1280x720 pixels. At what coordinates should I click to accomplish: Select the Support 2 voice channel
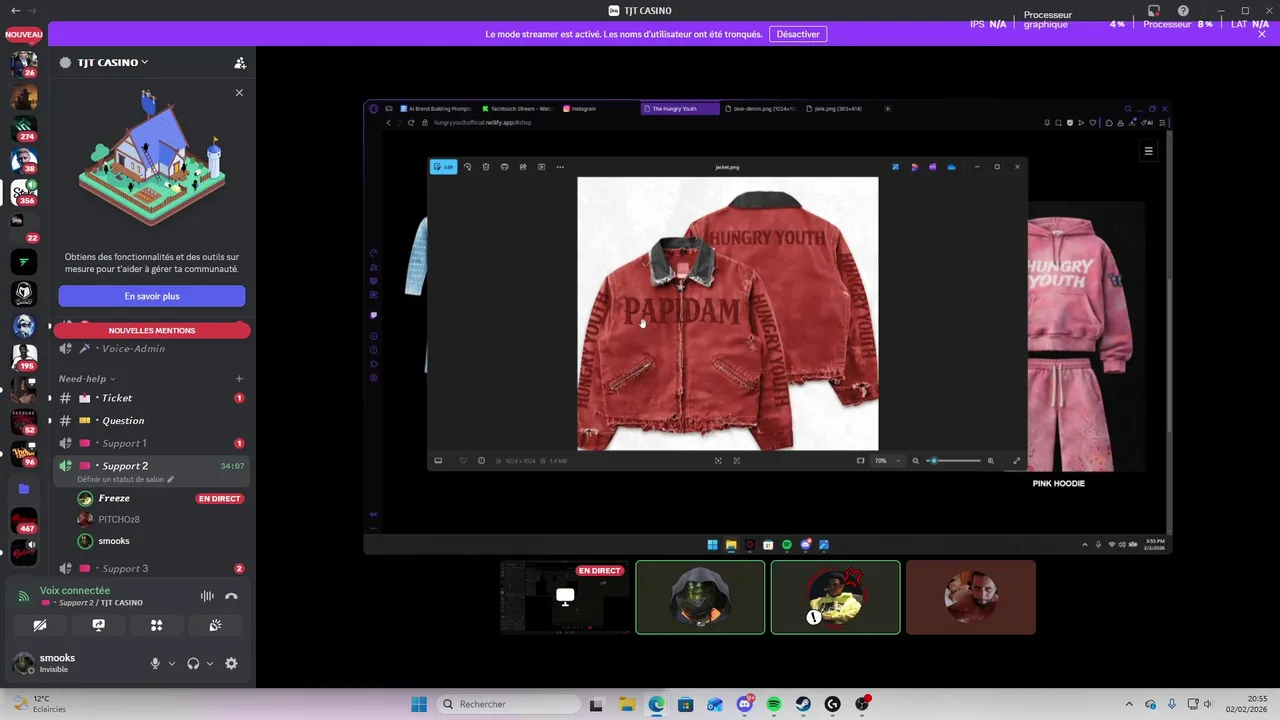(152, 466)
